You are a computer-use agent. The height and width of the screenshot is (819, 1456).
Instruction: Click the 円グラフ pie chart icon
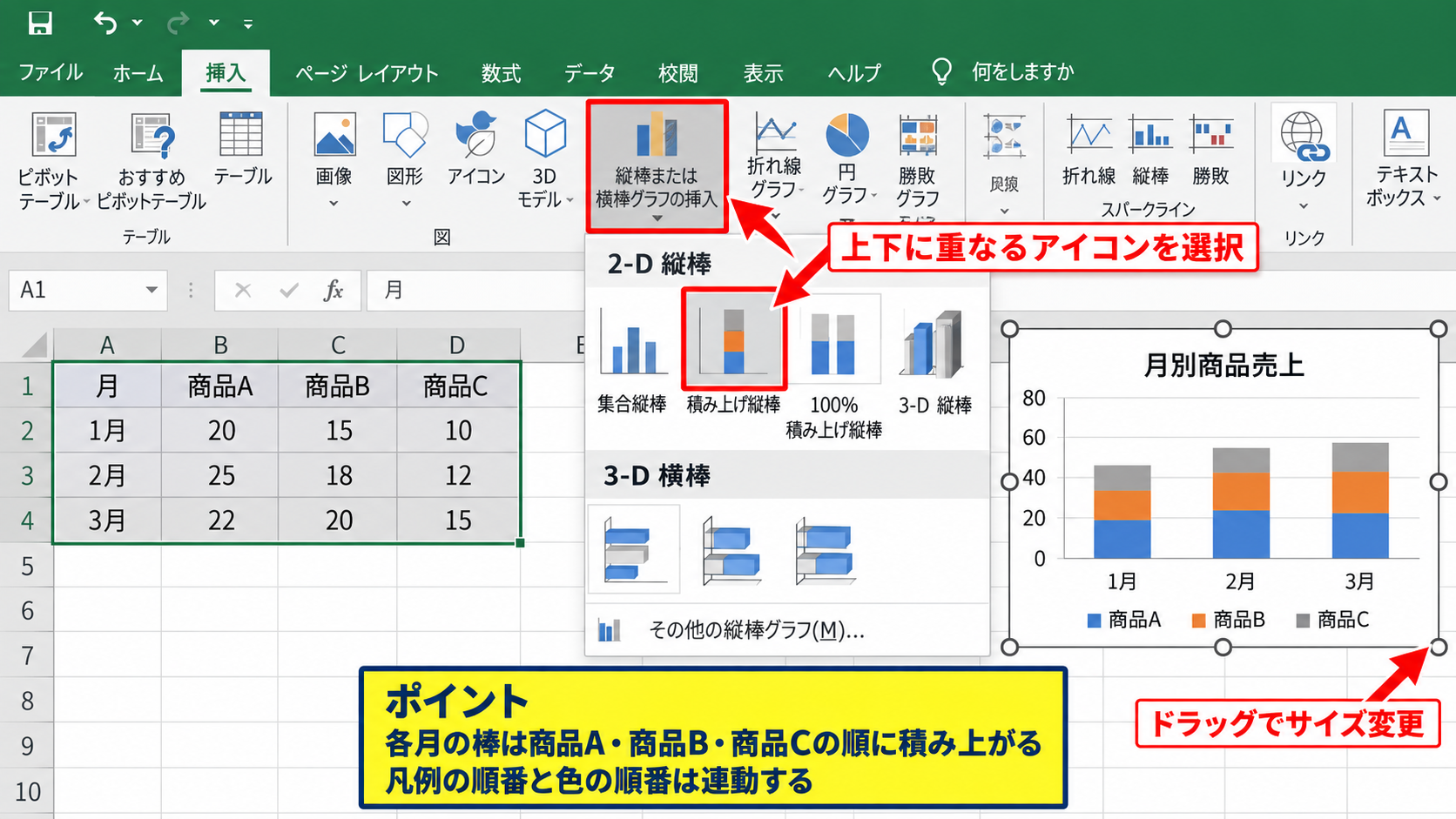[x=847, y=135]
